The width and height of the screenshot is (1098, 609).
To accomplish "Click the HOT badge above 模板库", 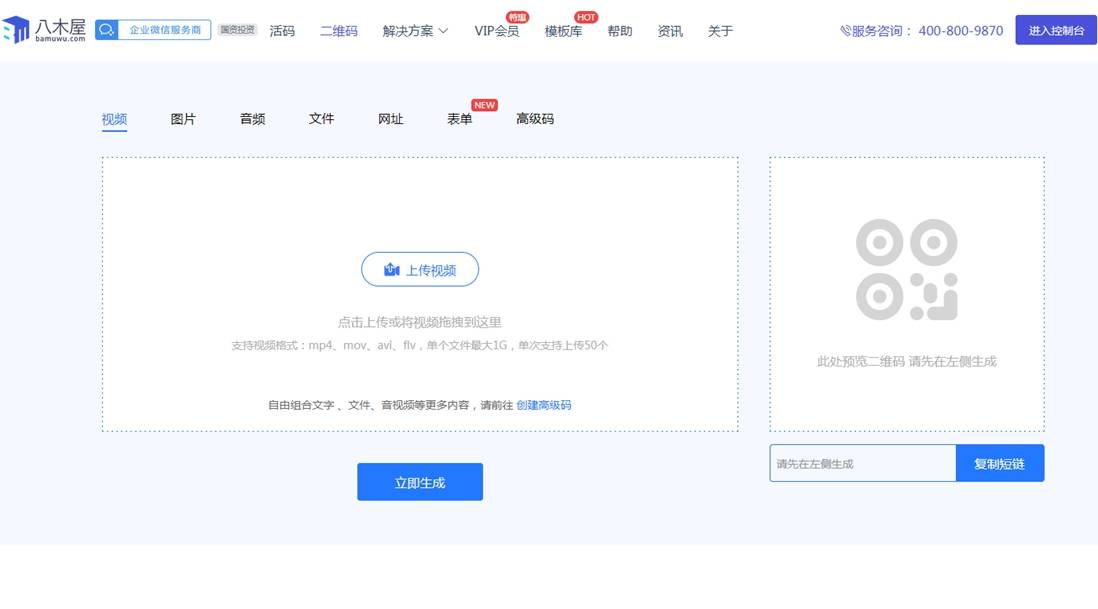I will click(x=586, y=17).
